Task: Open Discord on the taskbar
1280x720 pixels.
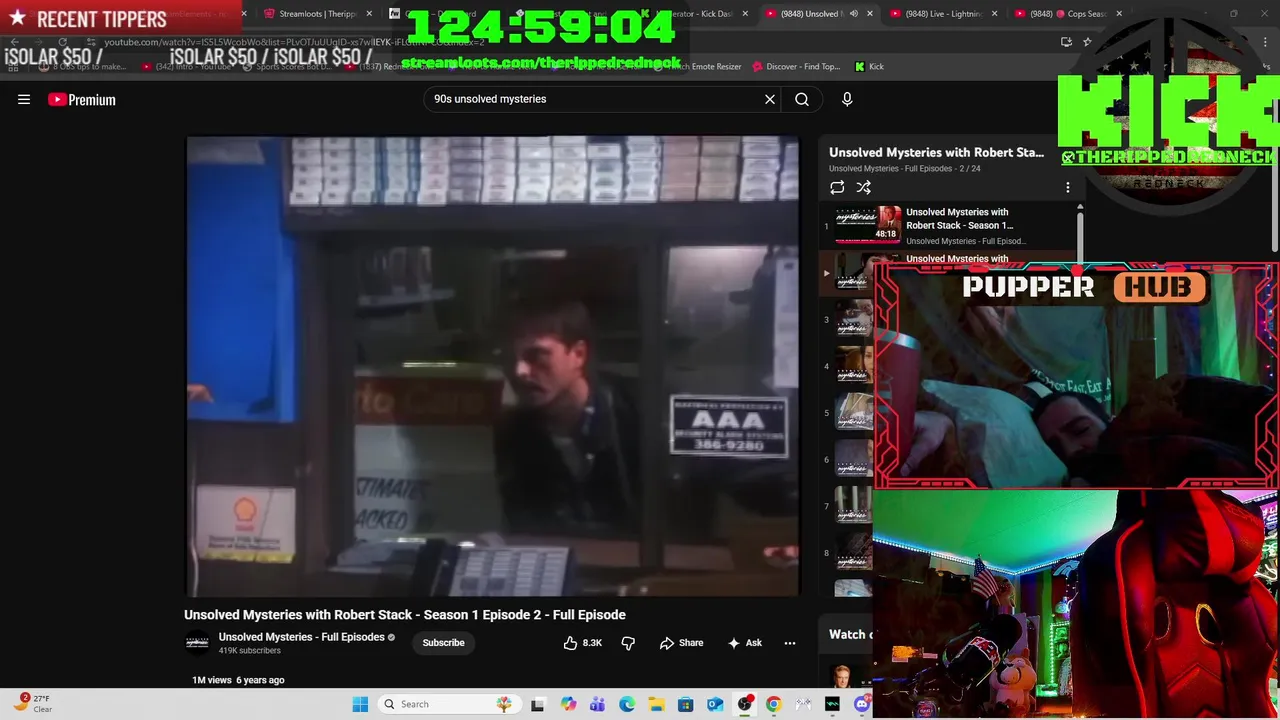Action: click(x=861, y=704)
